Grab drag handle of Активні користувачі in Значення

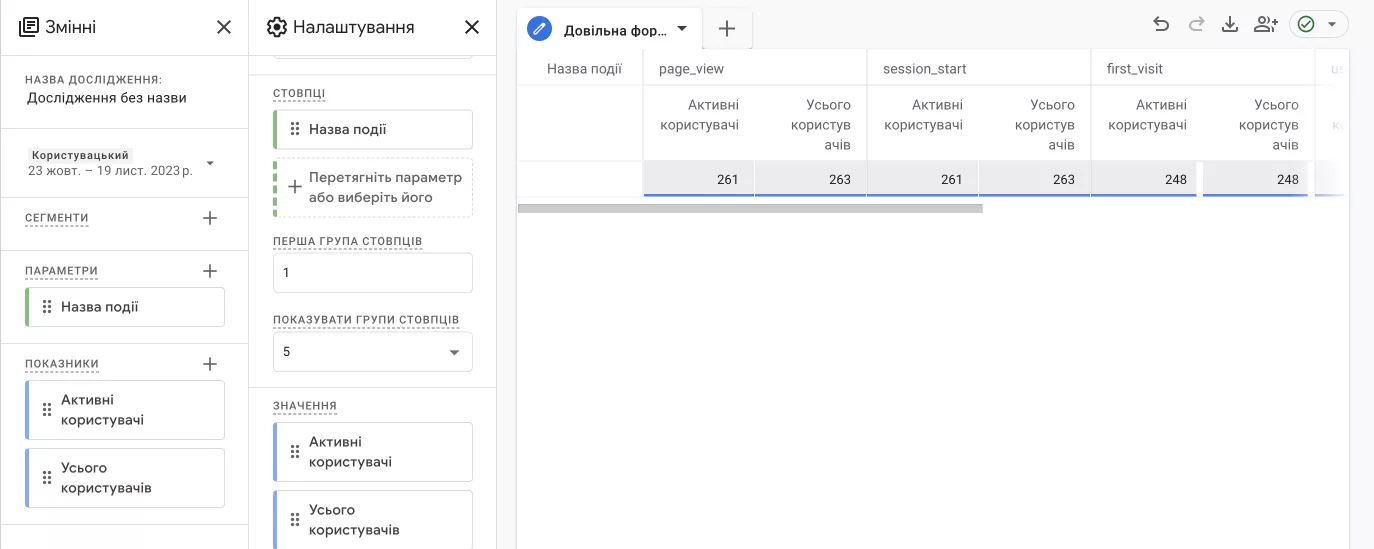tap(294, 452)
